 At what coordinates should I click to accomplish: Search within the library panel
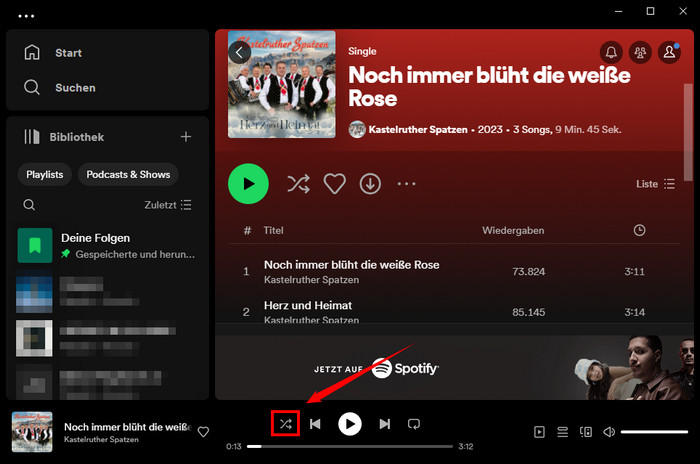[29, 205]
